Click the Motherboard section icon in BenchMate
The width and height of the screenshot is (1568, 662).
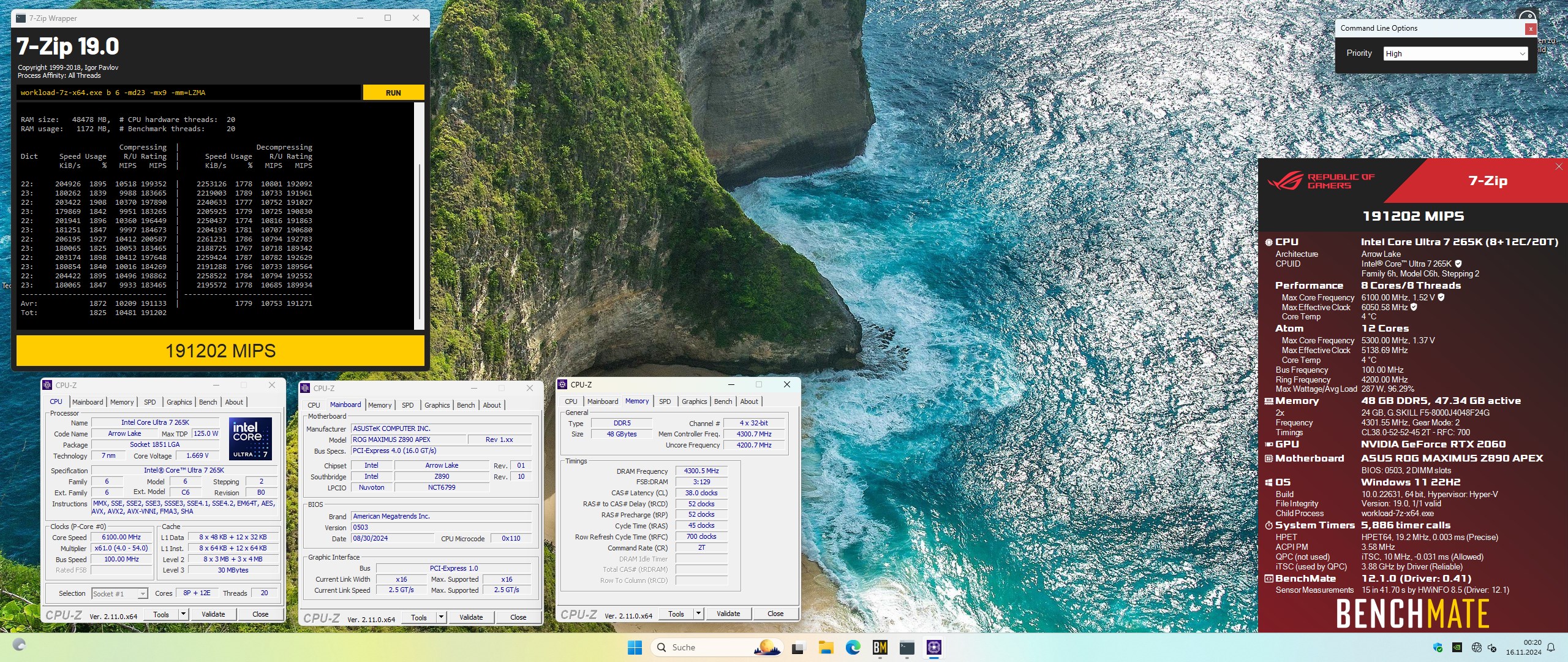[1269, 458]
